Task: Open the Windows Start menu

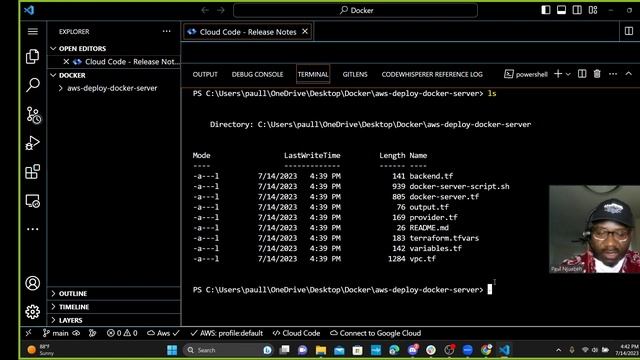Action: 172,350
